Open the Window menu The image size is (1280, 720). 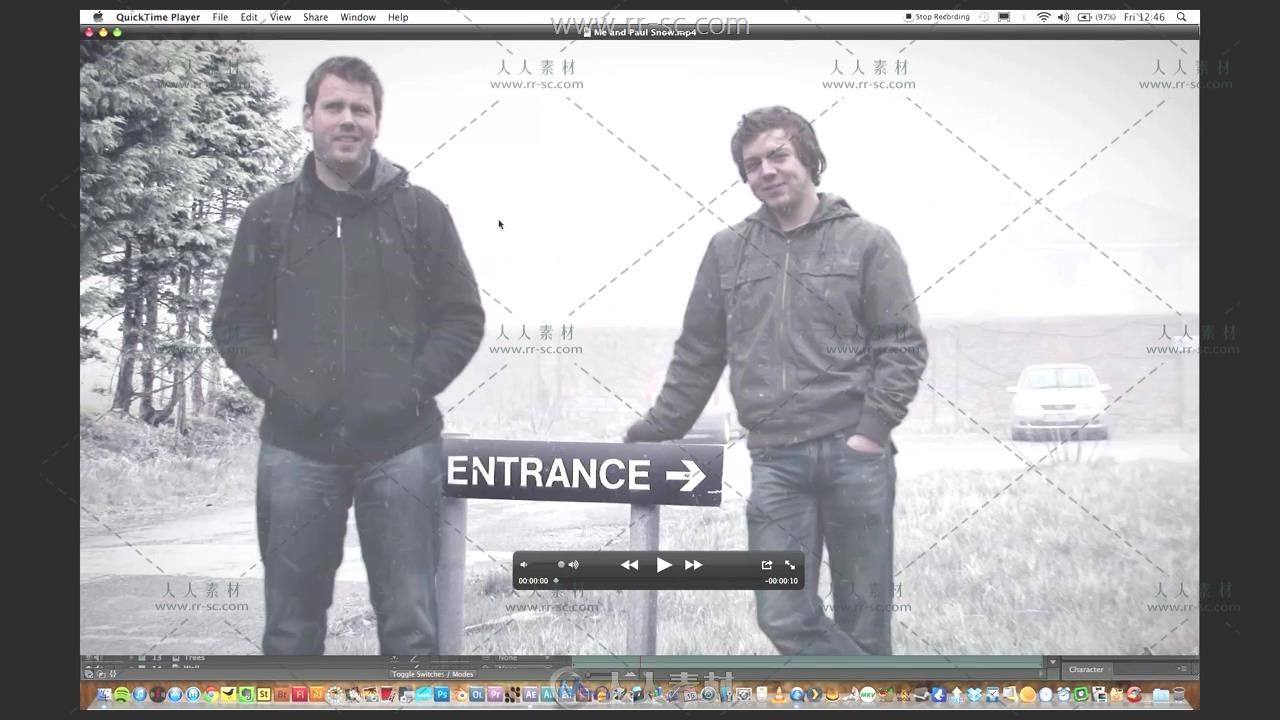click(358, 17)
